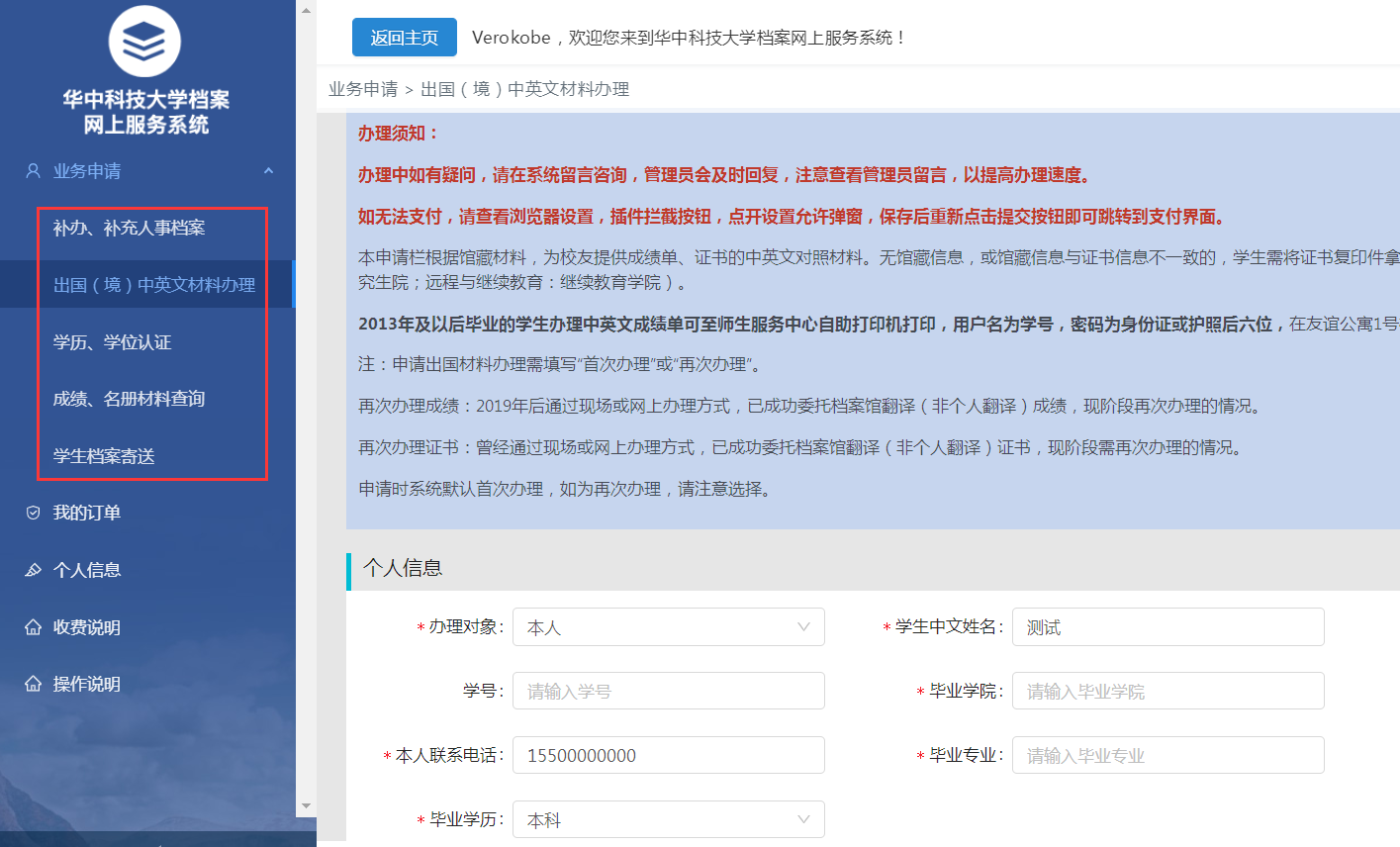Select 学历、学位认证 in the sidebar
This screenshot has width=1400, height=847.
click(x=112, y=342)
